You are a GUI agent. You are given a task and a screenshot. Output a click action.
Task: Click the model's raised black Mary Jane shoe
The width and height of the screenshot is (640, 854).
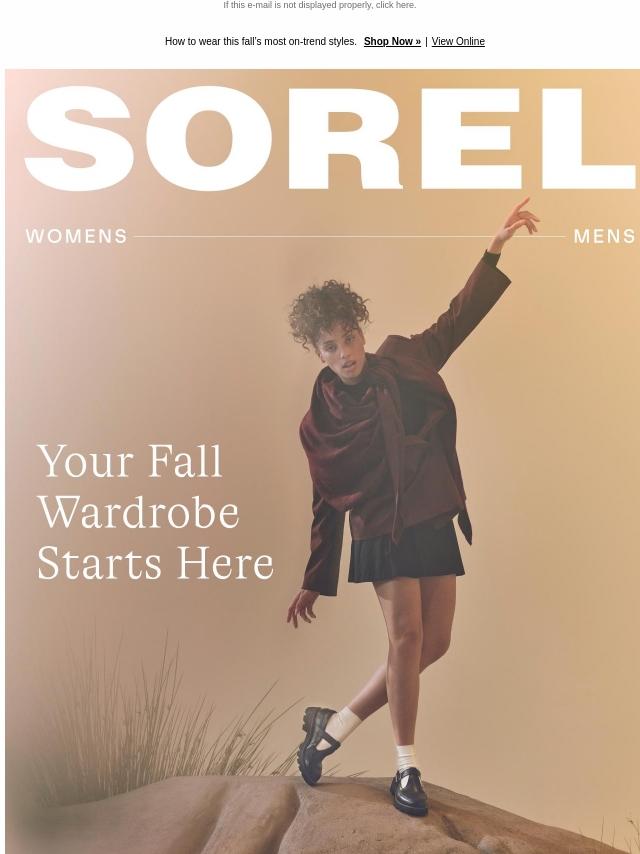coord(318,744)
